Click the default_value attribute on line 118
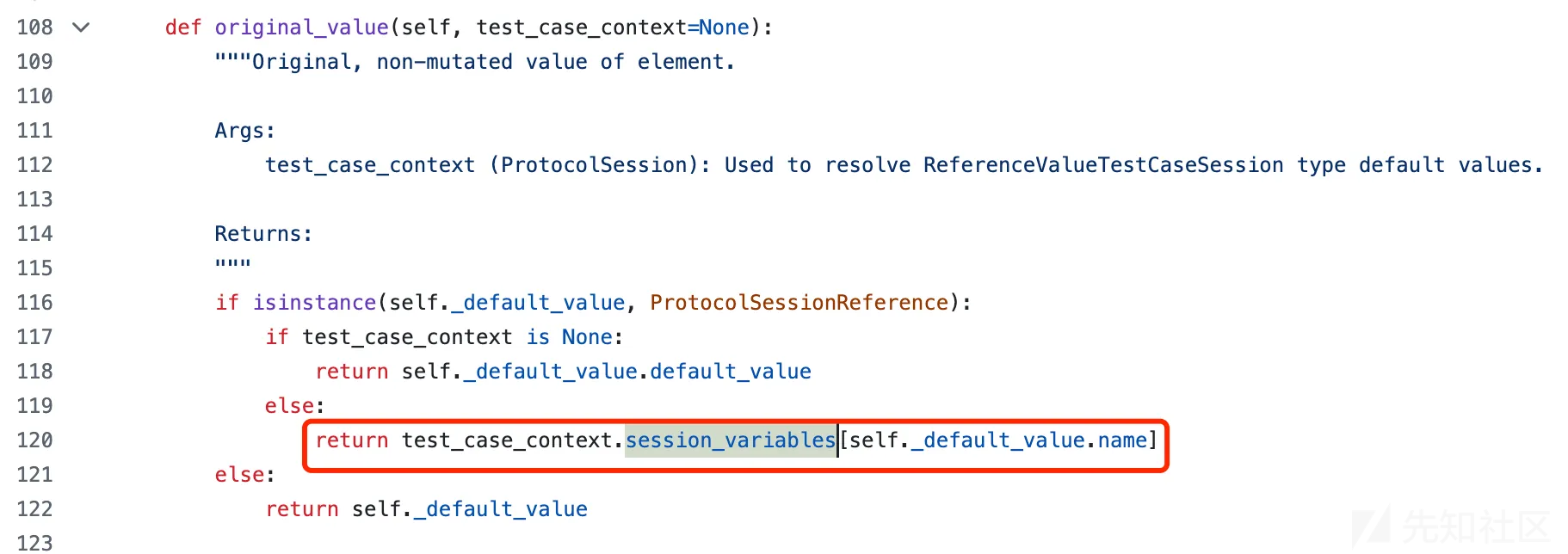 point(731,372)
